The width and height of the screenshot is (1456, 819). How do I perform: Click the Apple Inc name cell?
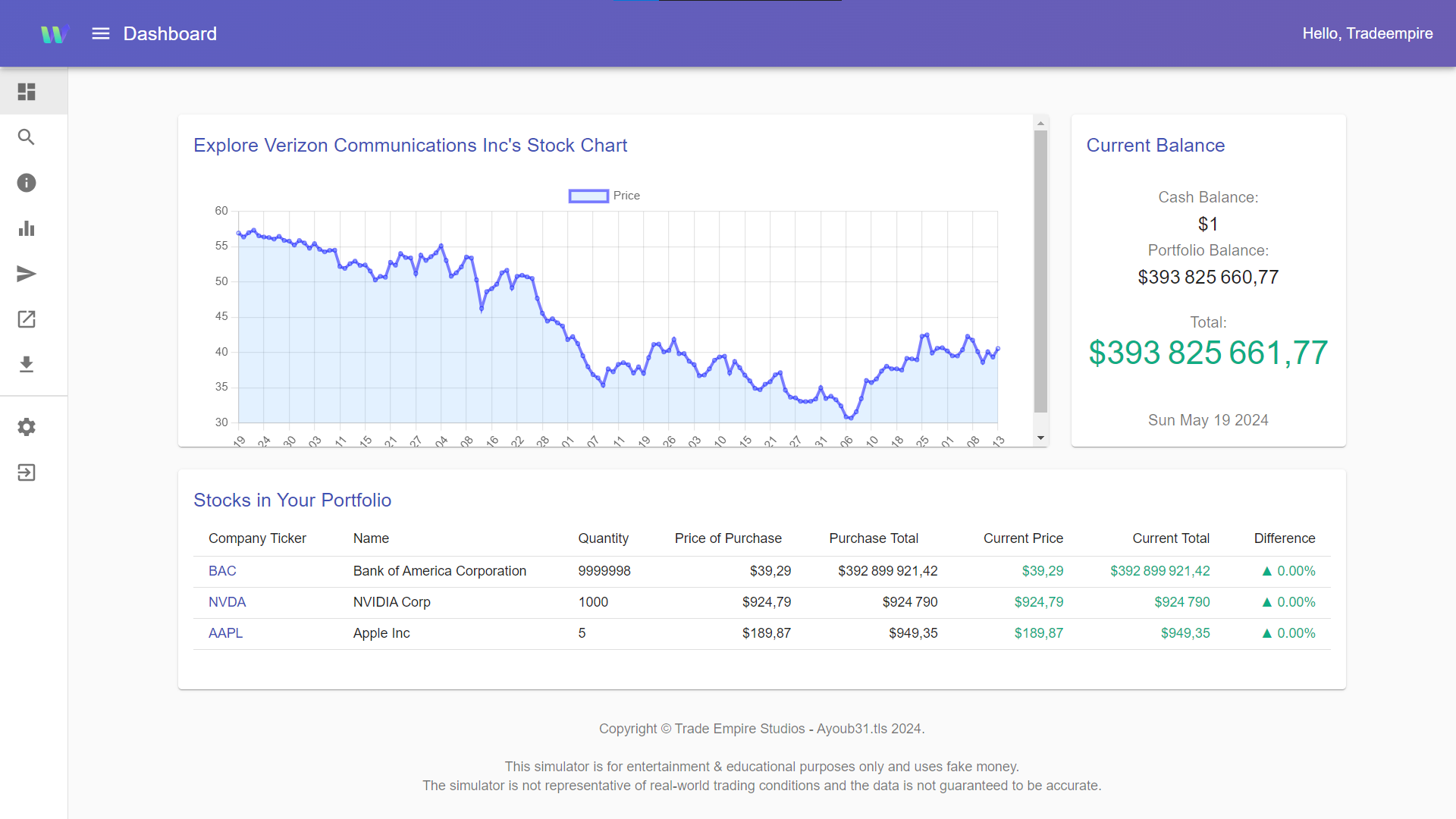point(381,633)
